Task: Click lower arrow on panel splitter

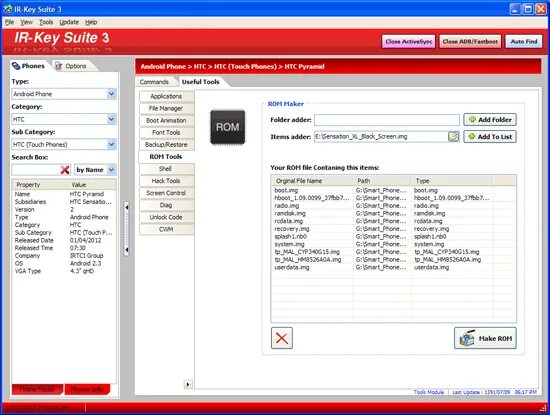Action: point(127,250)
